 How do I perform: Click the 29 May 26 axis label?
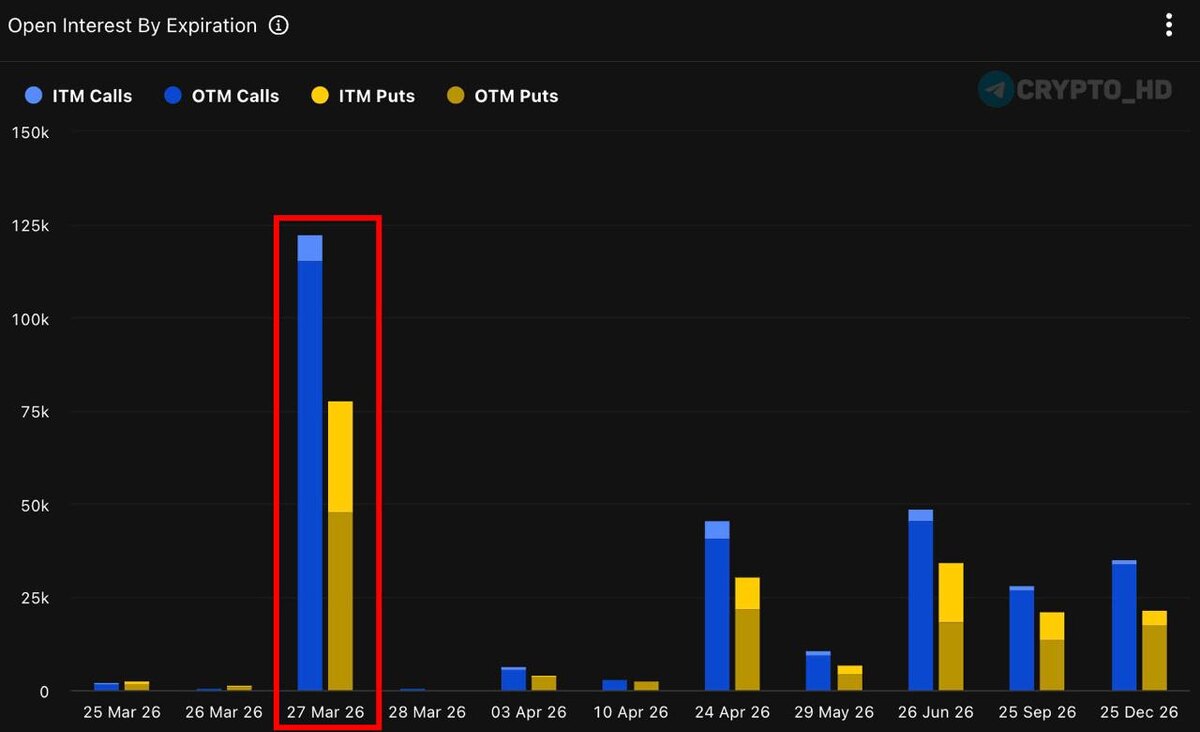(x=834, y=713)
